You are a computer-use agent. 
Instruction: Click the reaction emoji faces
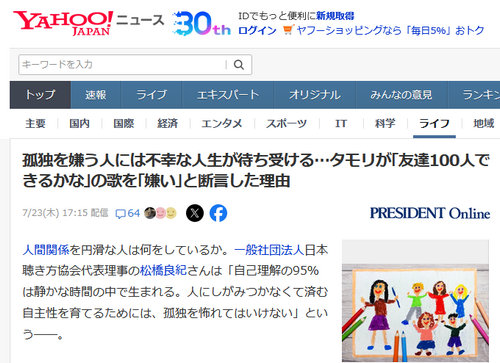pyautogui.click(x=160, y=213)
